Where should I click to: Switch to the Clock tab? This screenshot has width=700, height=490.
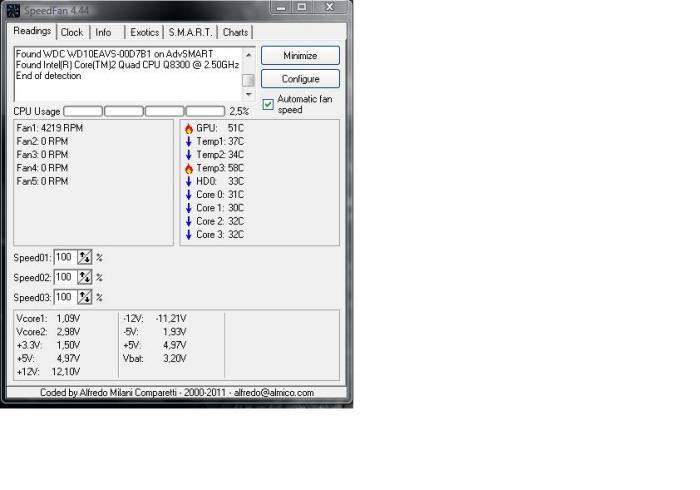pos(72,32)
